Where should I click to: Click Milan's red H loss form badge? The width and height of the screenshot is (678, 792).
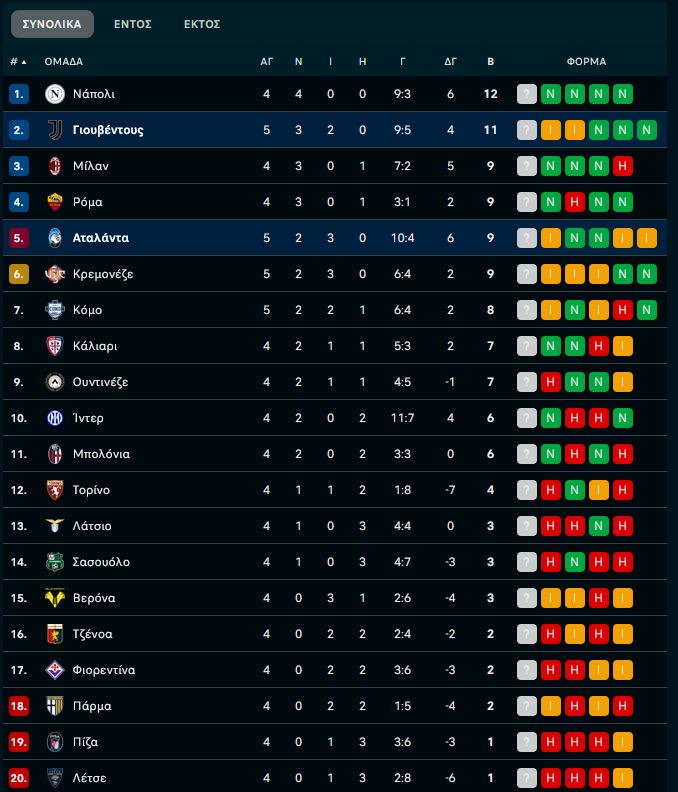pos(622,166)
